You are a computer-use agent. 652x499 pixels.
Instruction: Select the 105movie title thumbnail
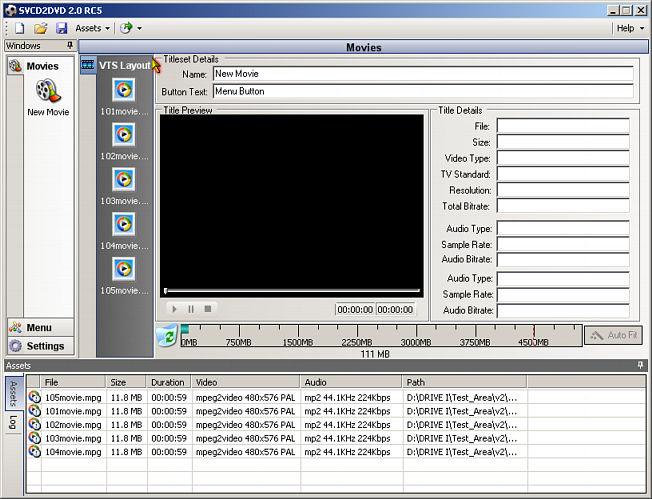(123, 269)
